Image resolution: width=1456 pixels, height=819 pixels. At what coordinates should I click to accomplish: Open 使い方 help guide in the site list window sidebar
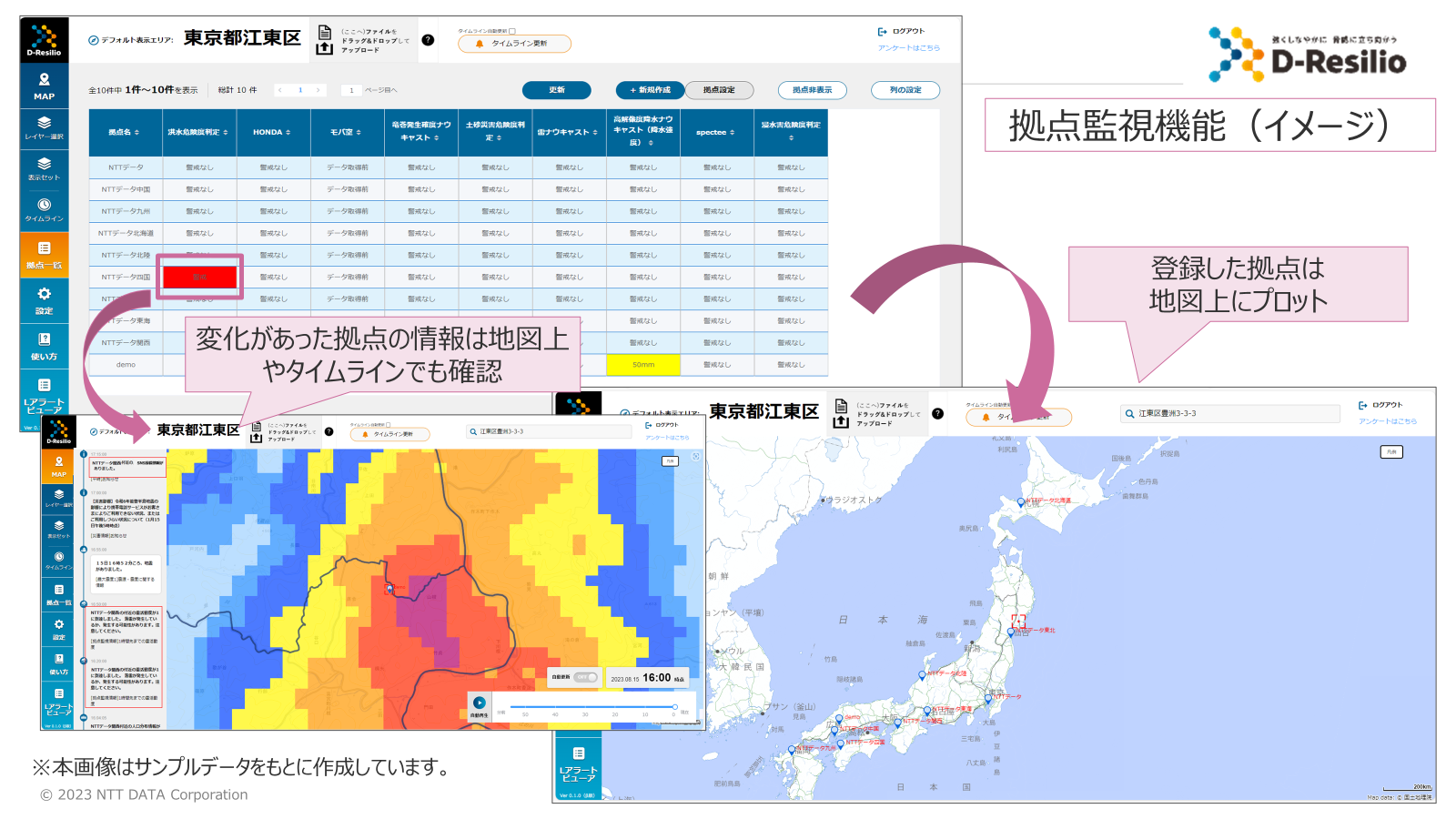coord(44,346)
